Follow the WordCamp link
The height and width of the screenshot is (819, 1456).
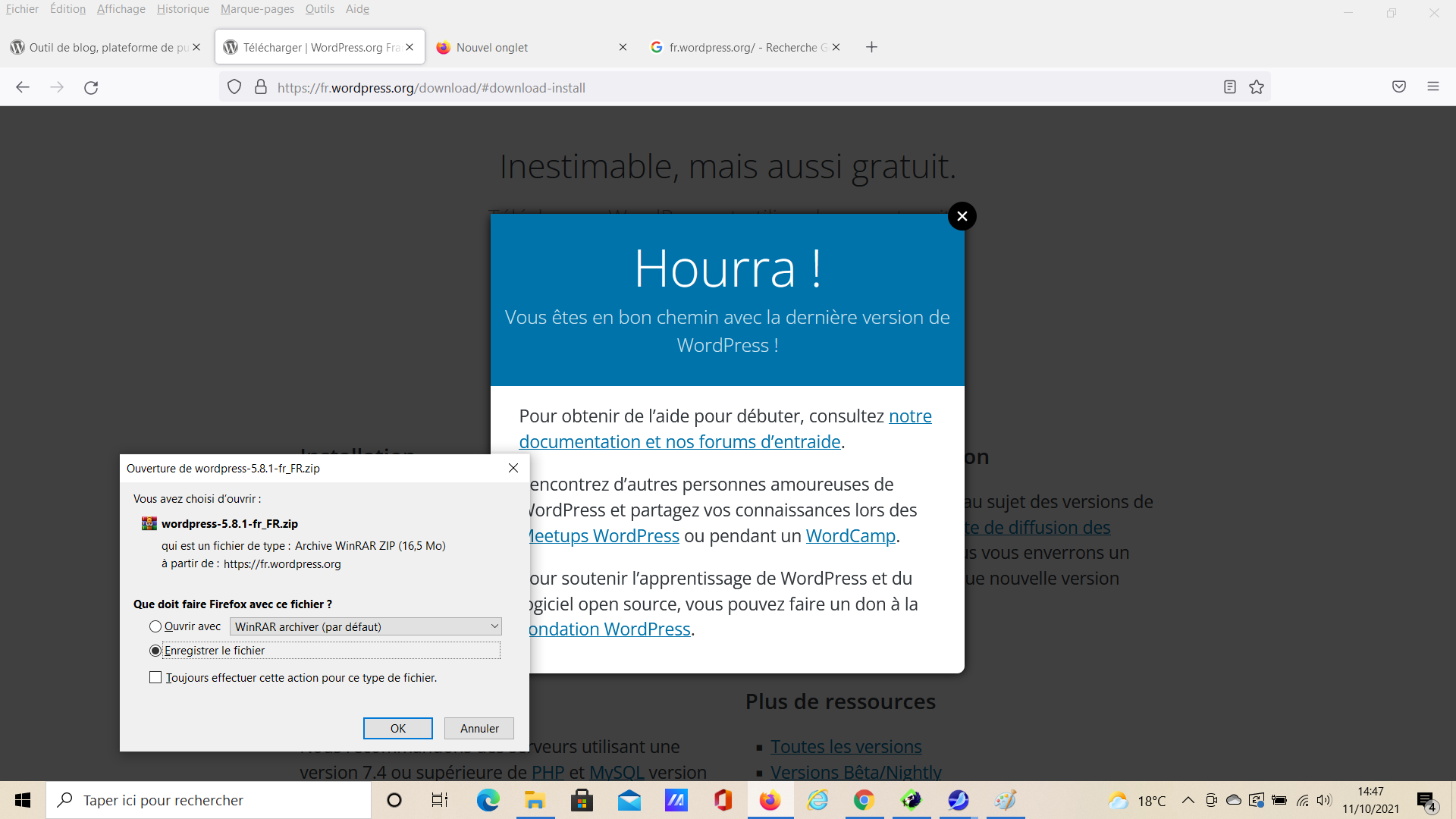point(851,536)
